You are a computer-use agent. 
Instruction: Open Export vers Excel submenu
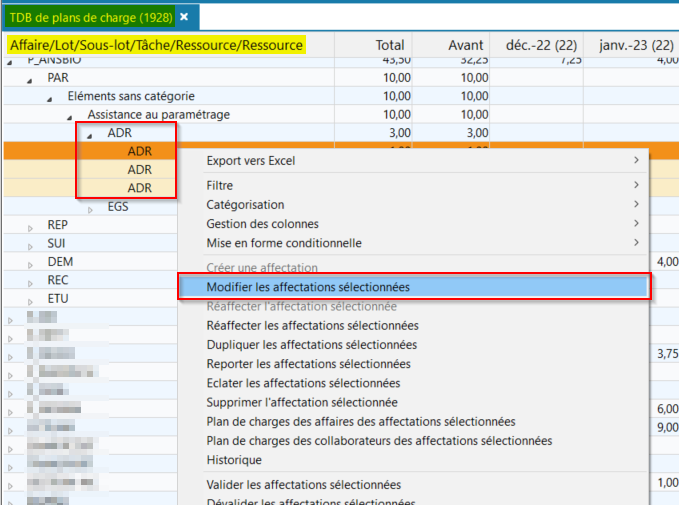(413, 161)
